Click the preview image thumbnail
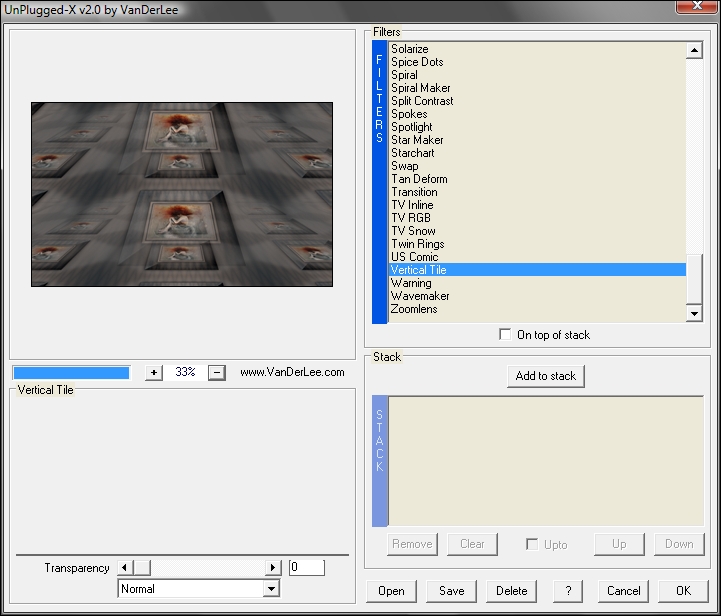721x616 pixels. (x=182, y=194)
